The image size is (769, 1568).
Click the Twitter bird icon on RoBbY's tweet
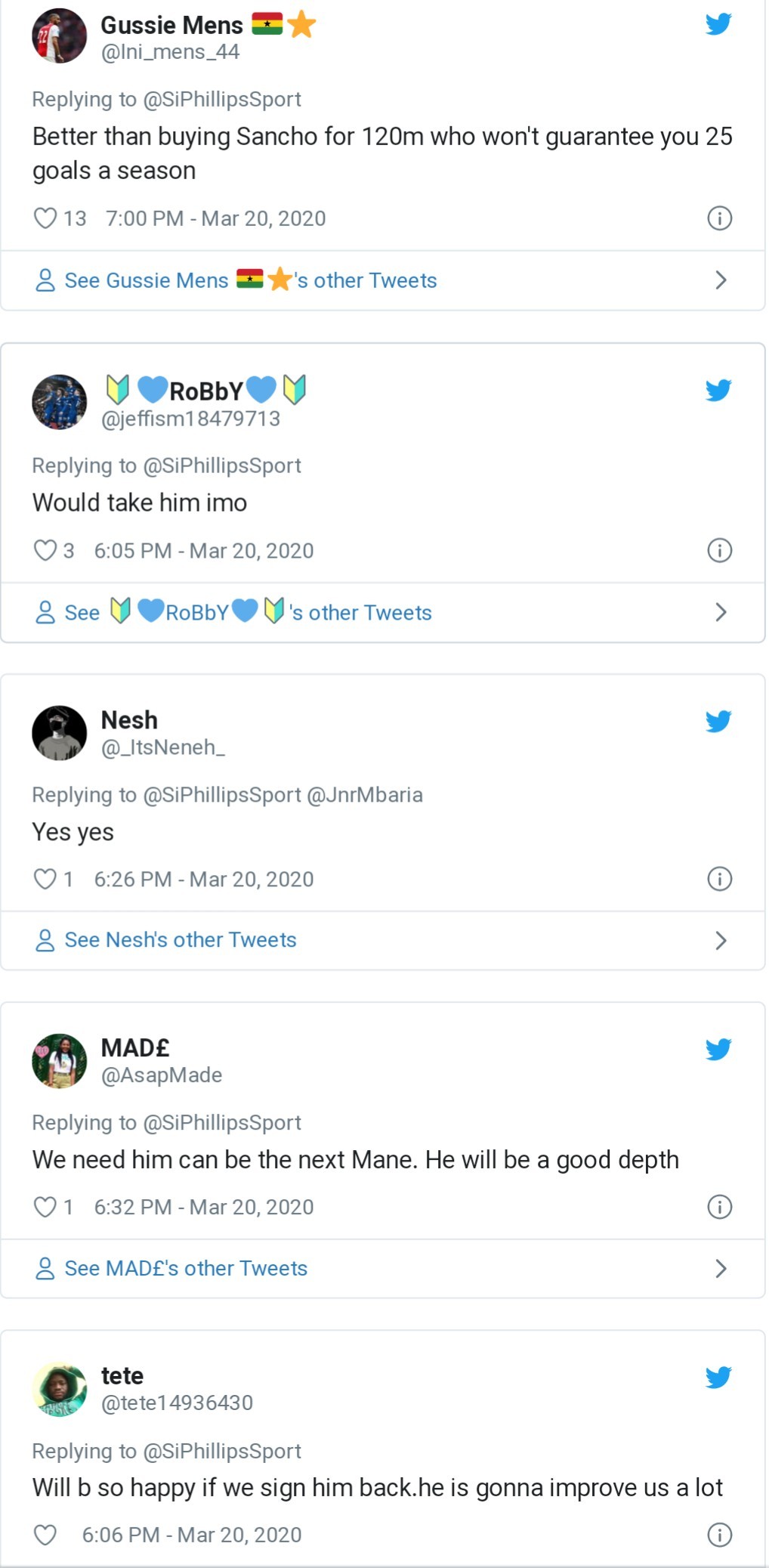718,390
